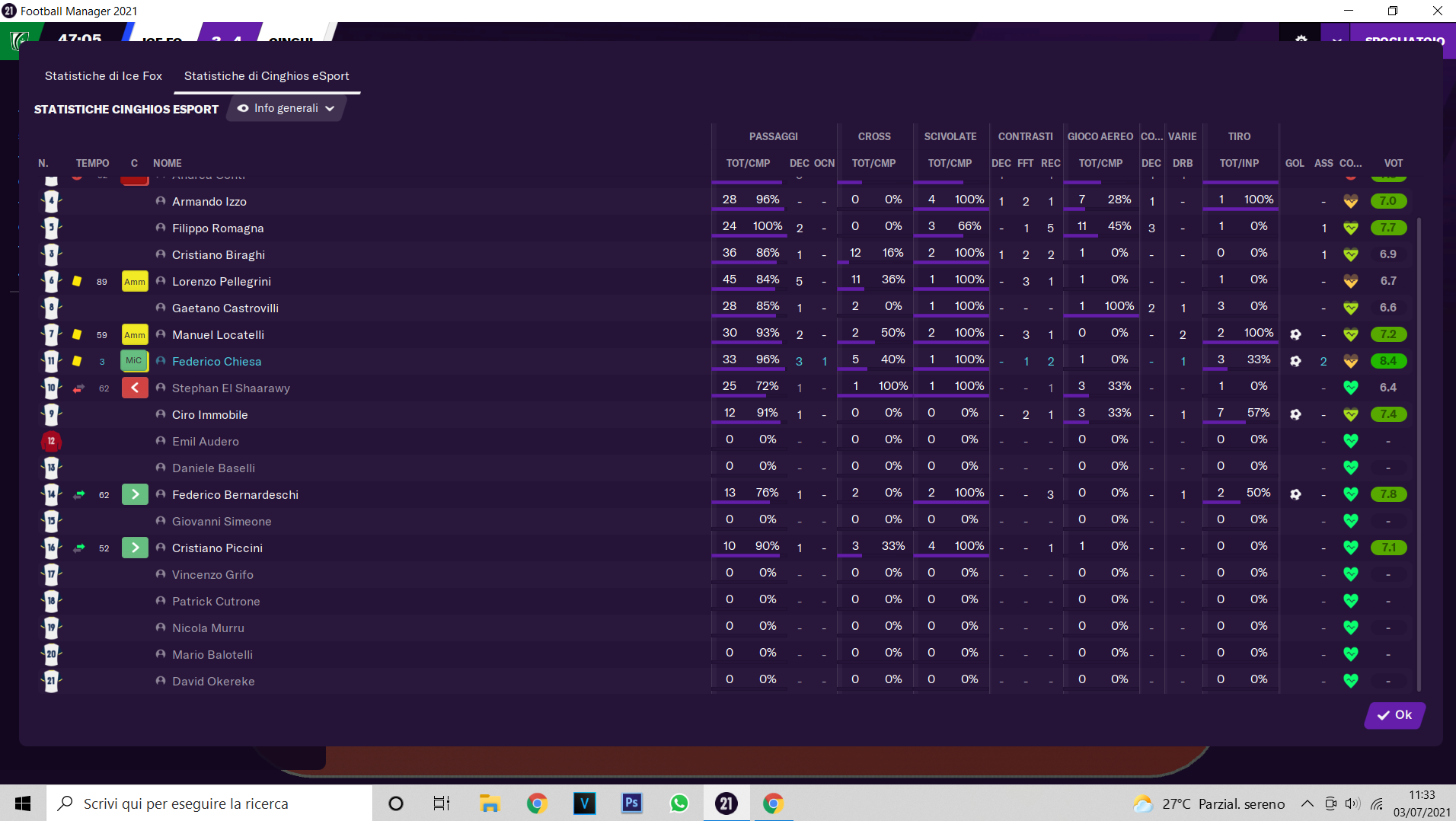Click the goal ball icon for Ciro Immobile
Image resolution: width=1456 pixels, height=821 pixels.
(x=1295, y=414)
